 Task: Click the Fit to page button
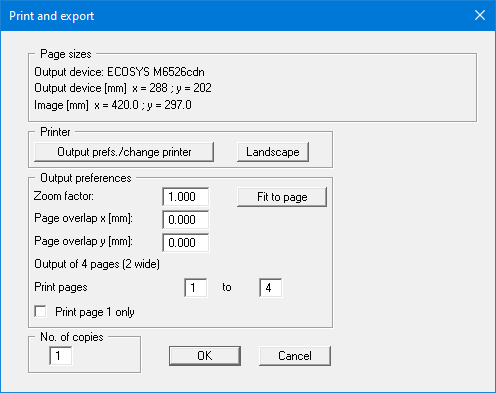click(x=282, y=197)
